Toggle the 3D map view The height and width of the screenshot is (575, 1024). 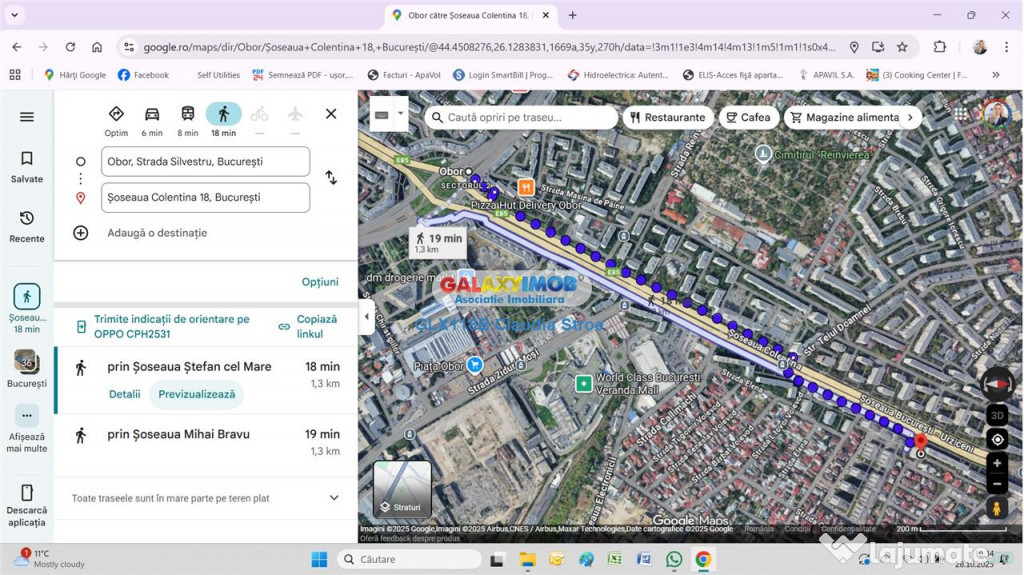click(997, 415)
